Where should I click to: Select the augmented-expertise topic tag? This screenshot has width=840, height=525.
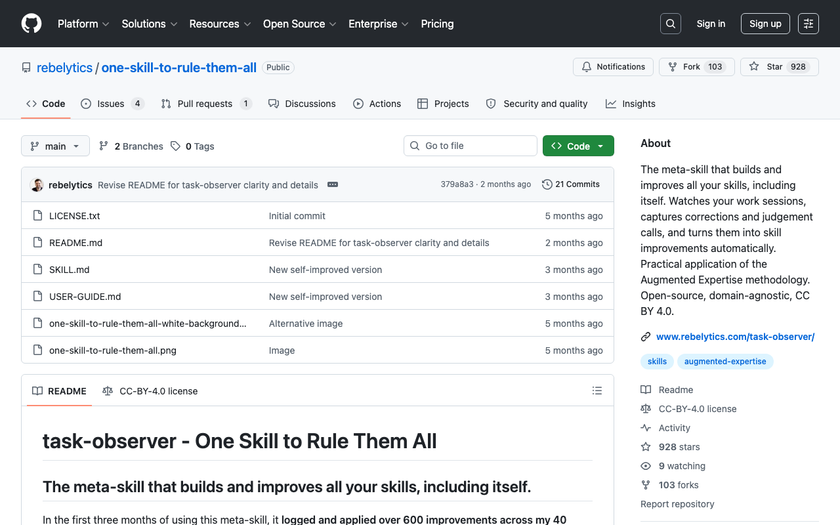[725, 362]
